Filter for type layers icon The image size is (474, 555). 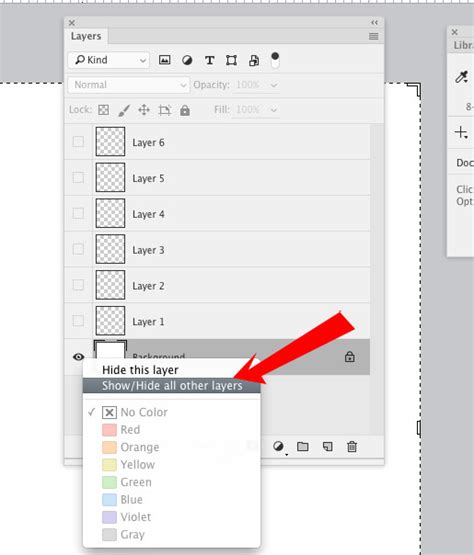coord(210,60)
